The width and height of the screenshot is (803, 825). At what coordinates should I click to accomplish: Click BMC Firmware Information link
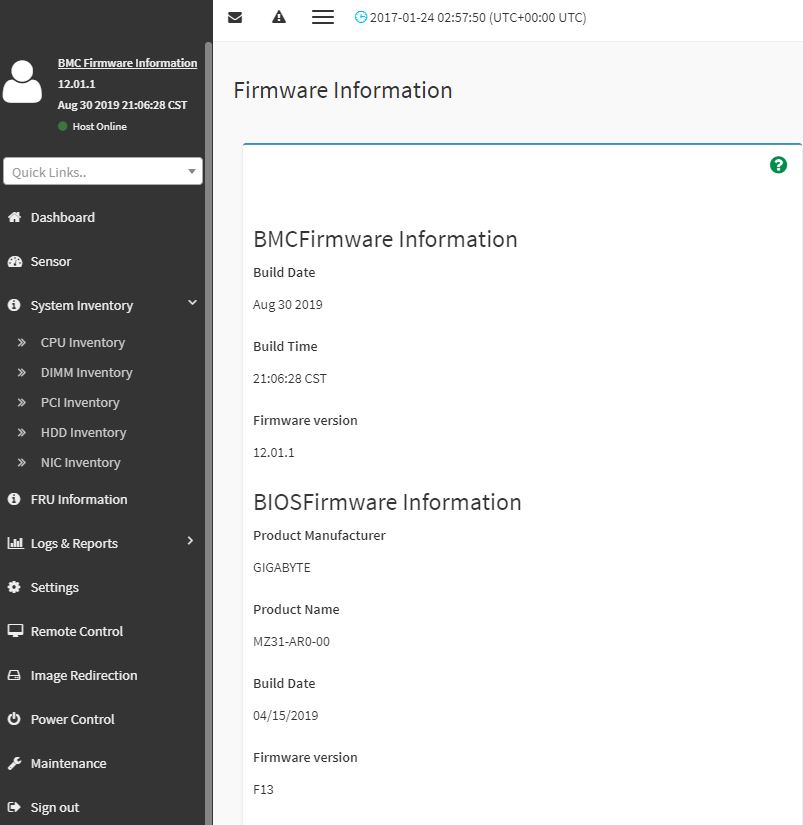point(127,63)
